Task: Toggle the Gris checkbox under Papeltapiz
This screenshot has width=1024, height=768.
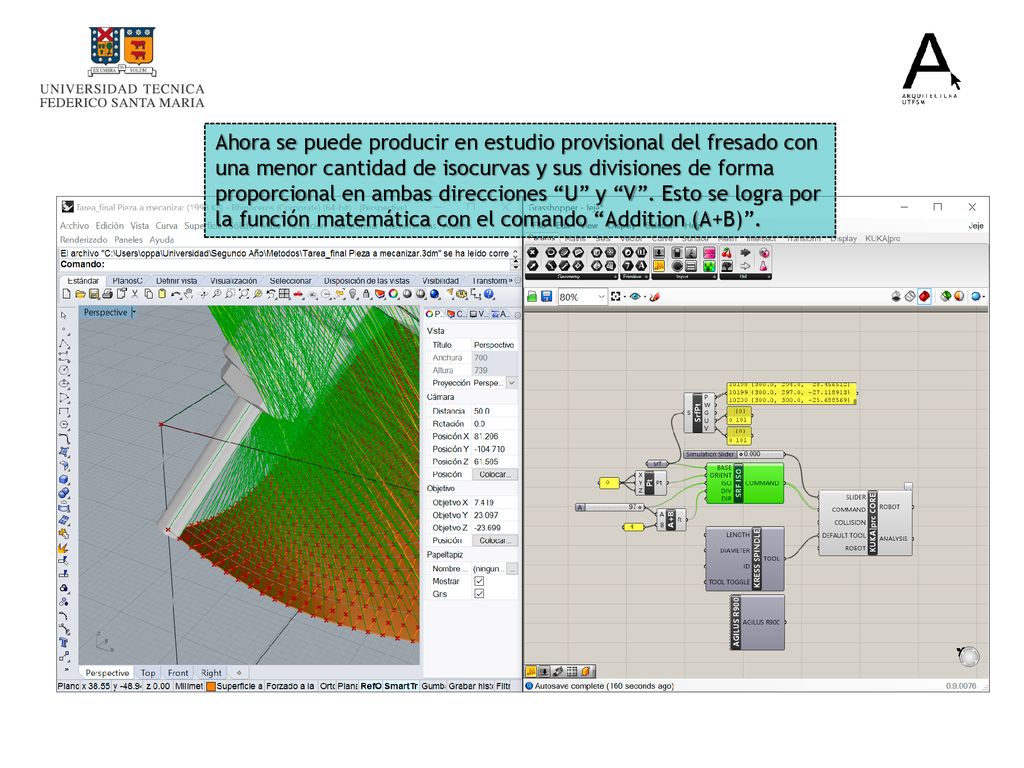Action: pyautogui.click(x=479, y=594)
